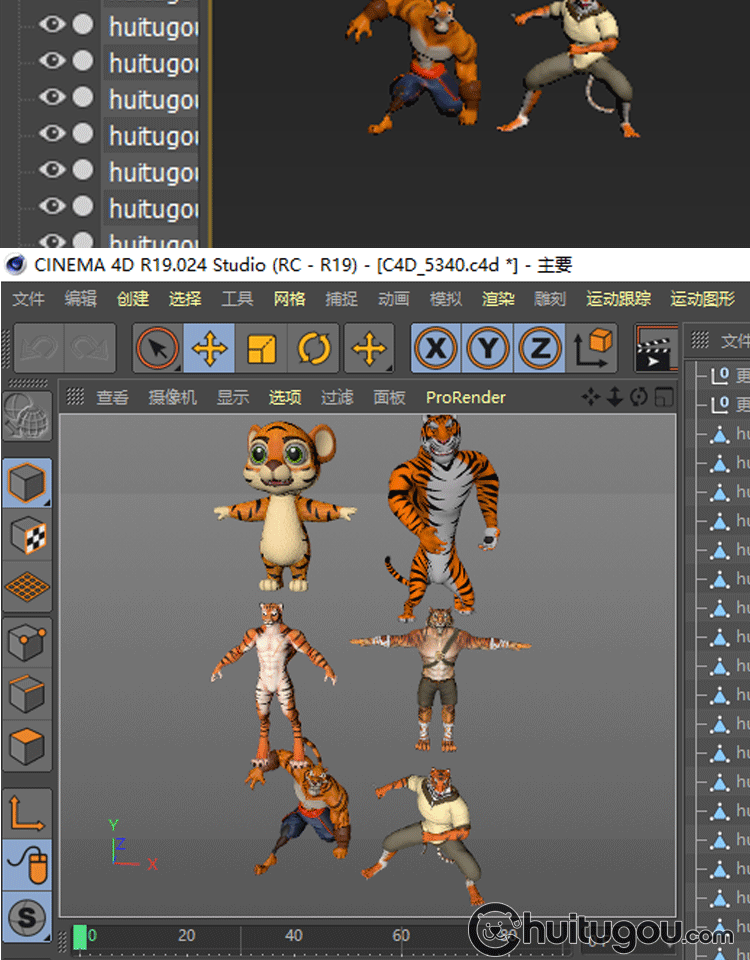Switch to Polygons mode in left sidebar
Viewport: 750px width, 960px height.
[27, 746]
